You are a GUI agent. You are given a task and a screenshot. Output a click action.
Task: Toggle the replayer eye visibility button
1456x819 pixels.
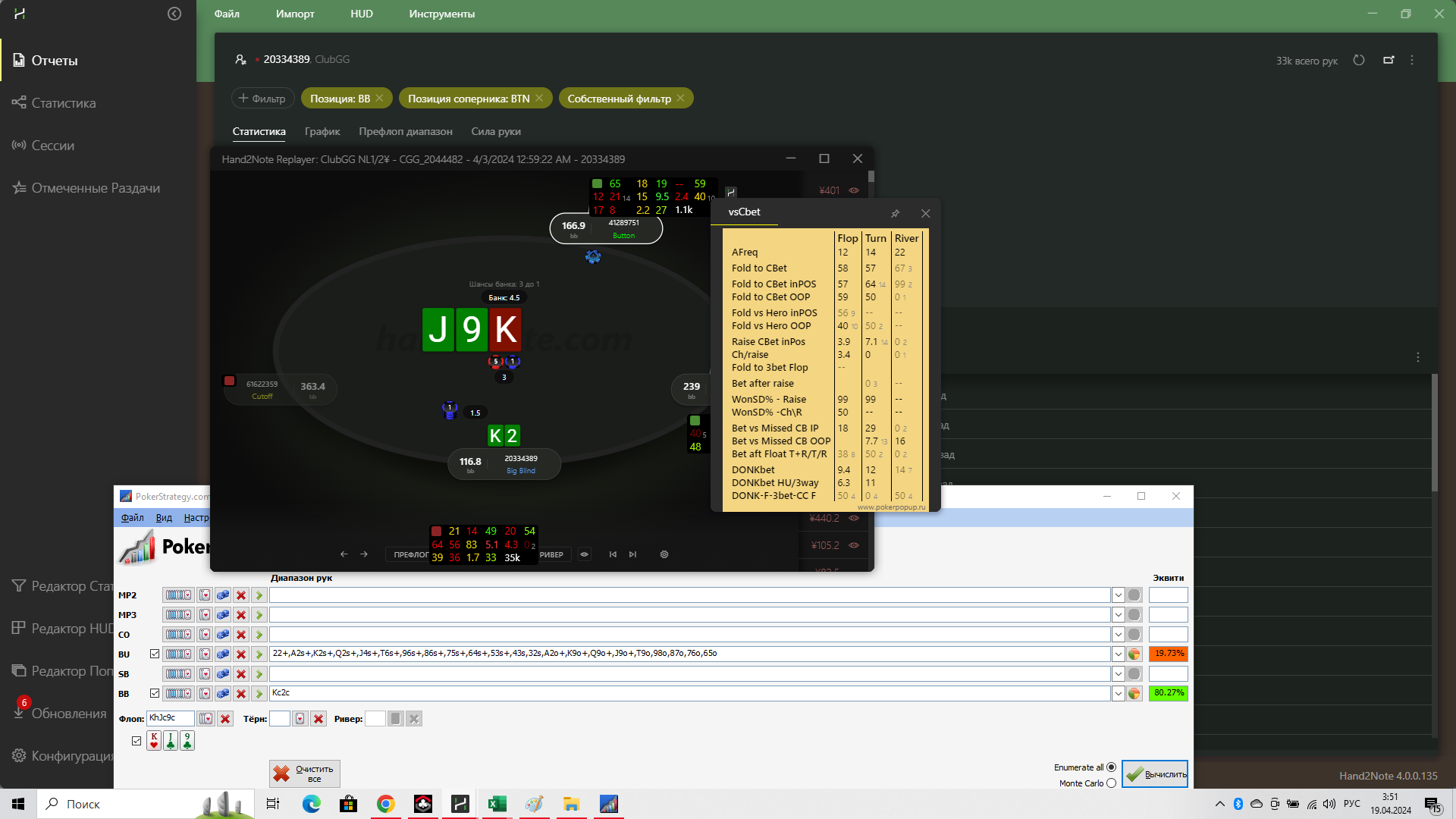tap(585, 554)
